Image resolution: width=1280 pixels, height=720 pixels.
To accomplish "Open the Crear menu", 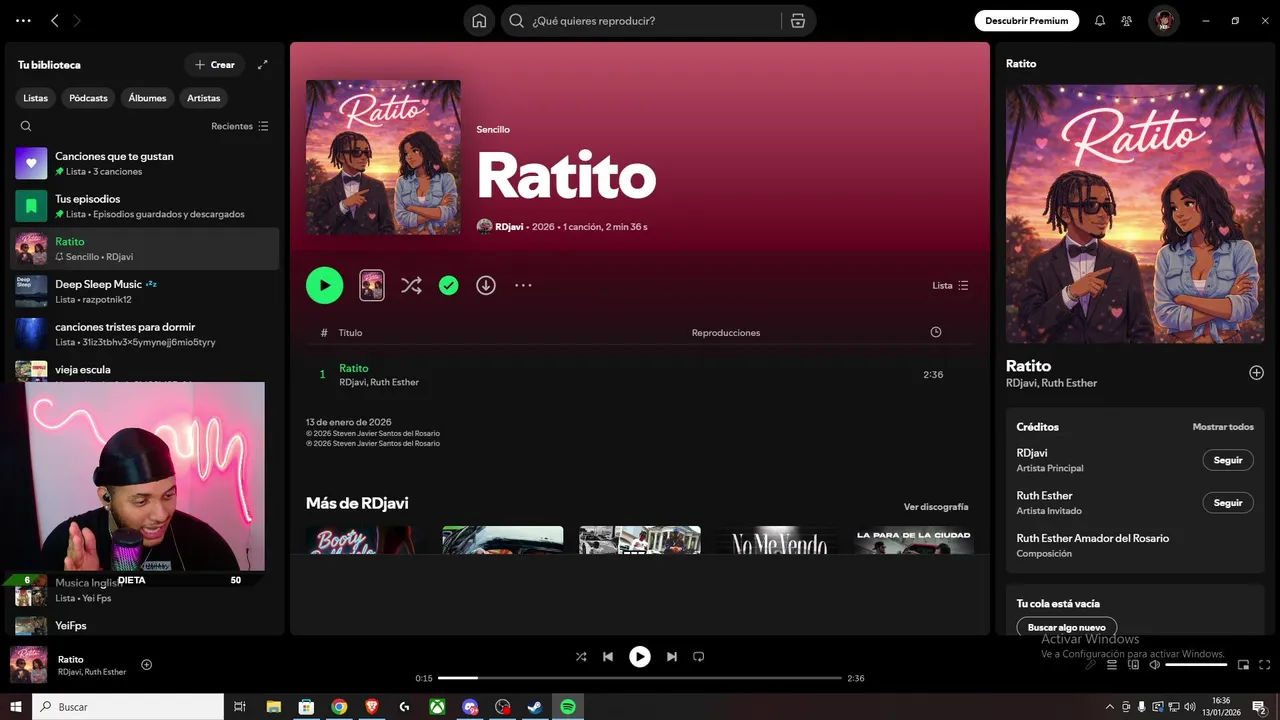I will (215, 64).
